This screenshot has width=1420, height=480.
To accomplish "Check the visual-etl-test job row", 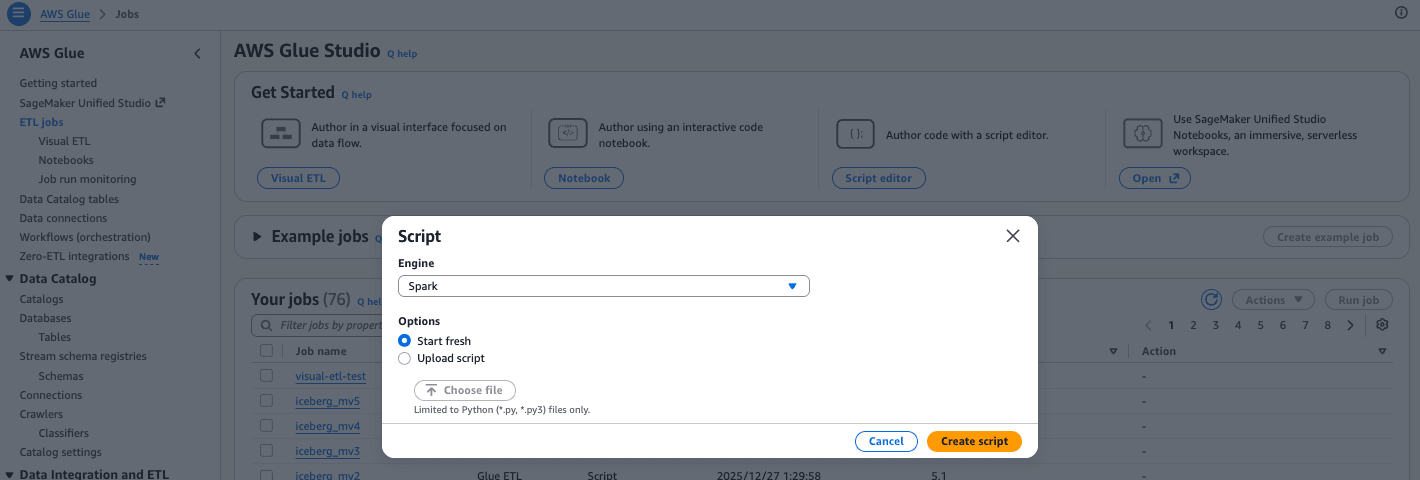I will point(266,376).
